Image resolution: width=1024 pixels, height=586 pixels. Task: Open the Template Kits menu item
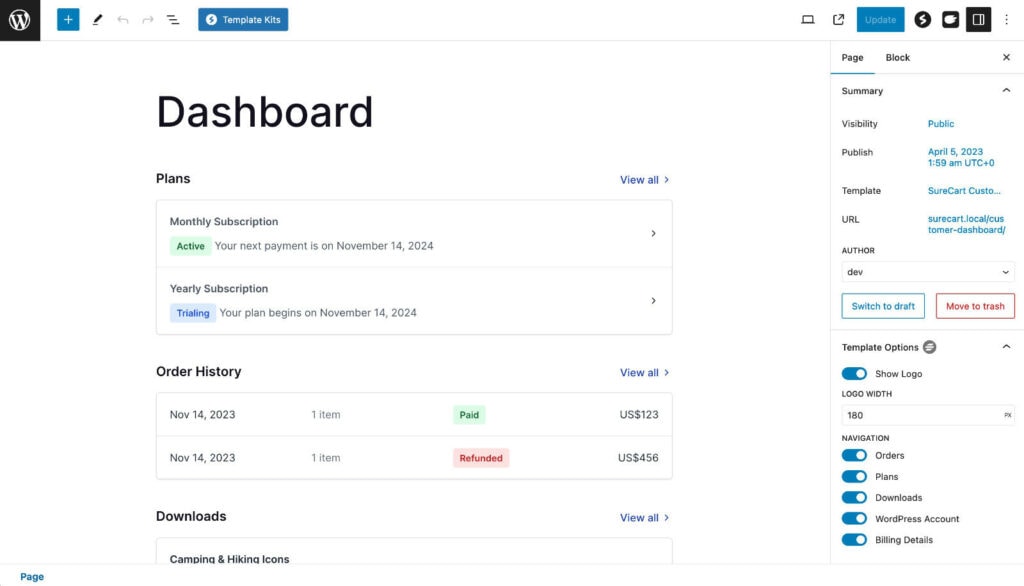pos(243,19)
